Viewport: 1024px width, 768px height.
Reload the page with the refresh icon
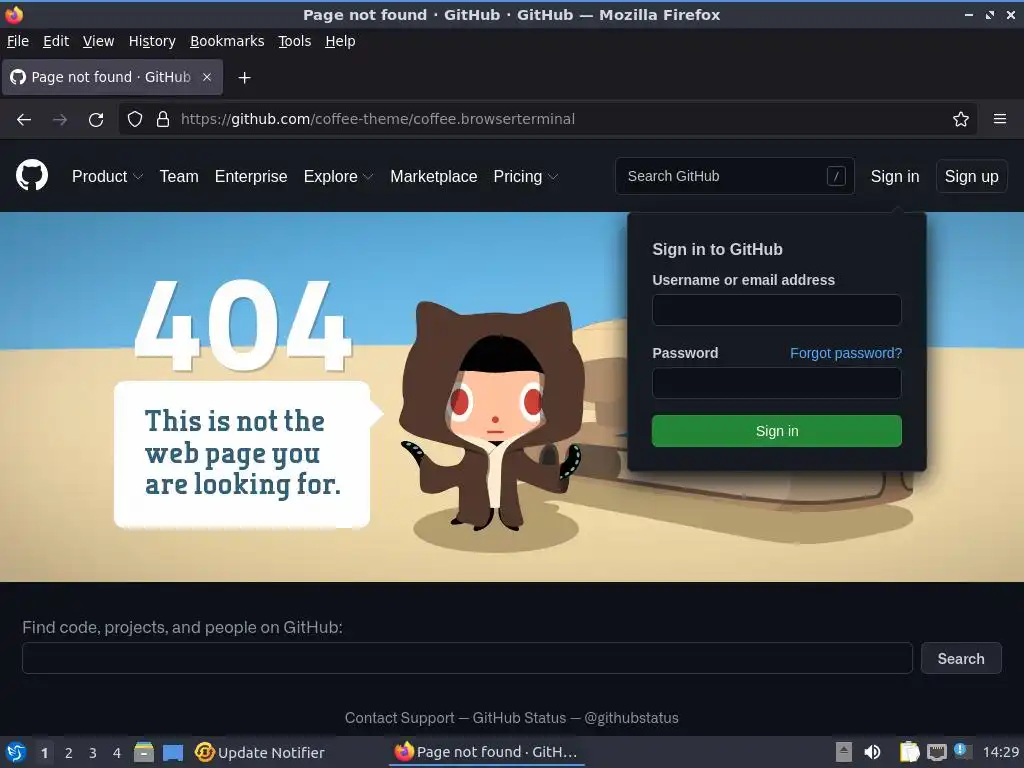(96, 120)
